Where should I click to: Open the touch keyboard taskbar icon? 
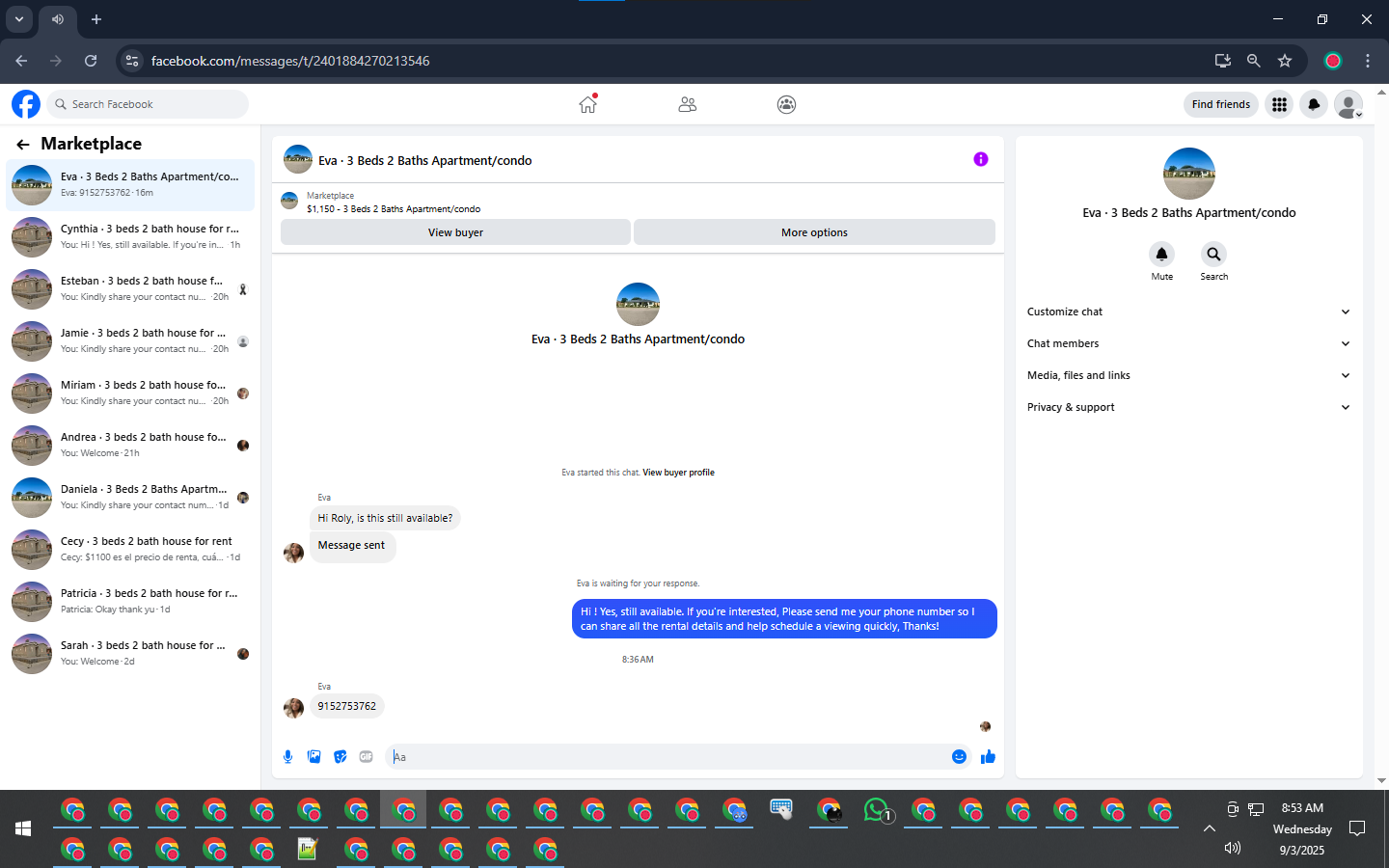pyautogui.click(x=781, y=809)
